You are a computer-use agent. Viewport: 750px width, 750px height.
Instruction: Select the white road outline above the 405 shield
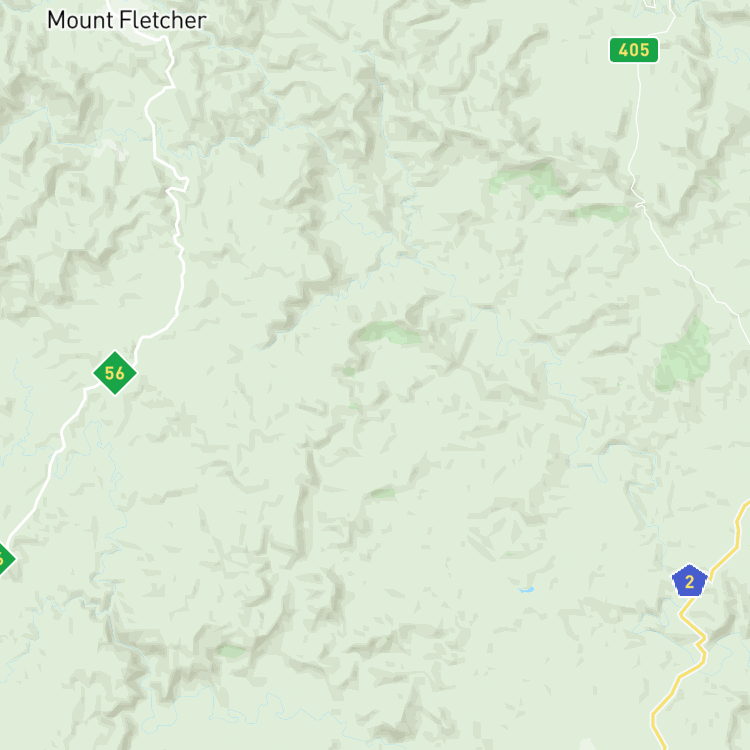pyautogui.click(x=662, y=17)
